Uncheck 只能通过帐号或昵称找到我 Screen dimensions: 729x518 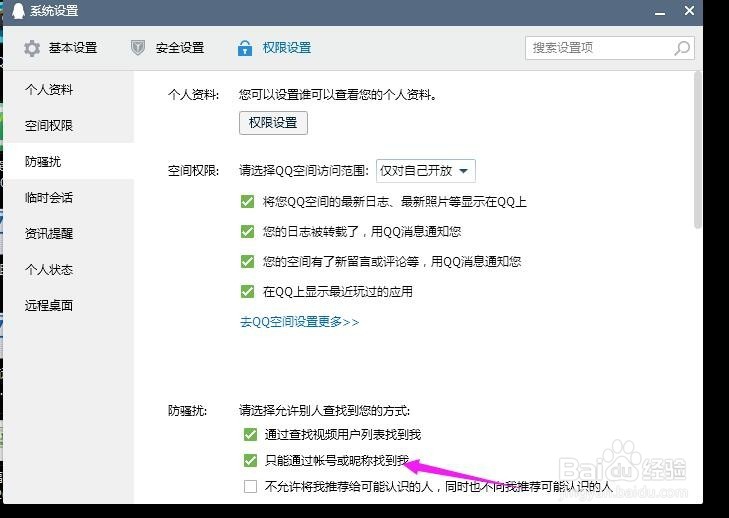[x=250, y=460]
